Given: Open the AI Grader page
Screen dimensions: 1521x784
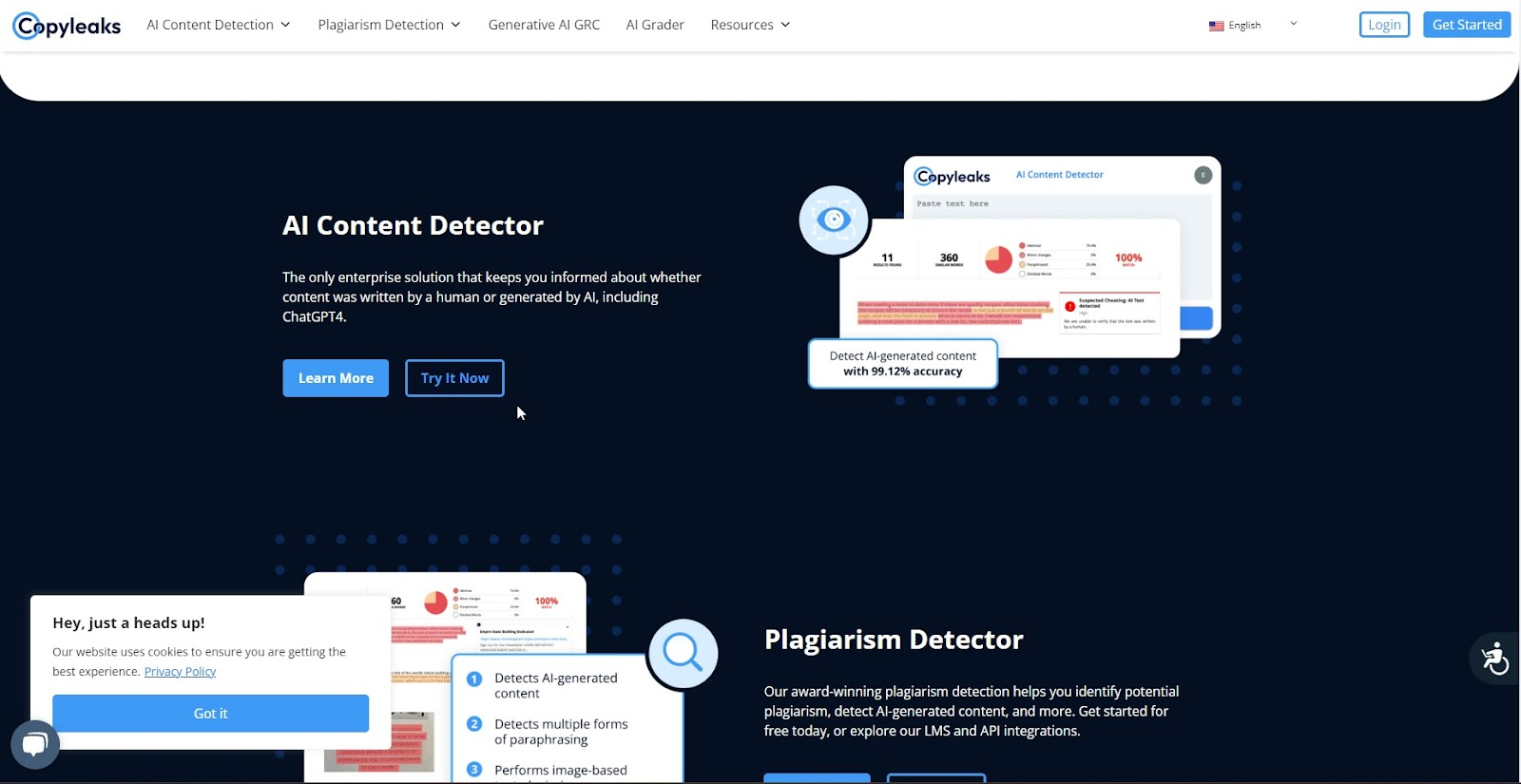Looking at the screenshot, I should [655, 25].
